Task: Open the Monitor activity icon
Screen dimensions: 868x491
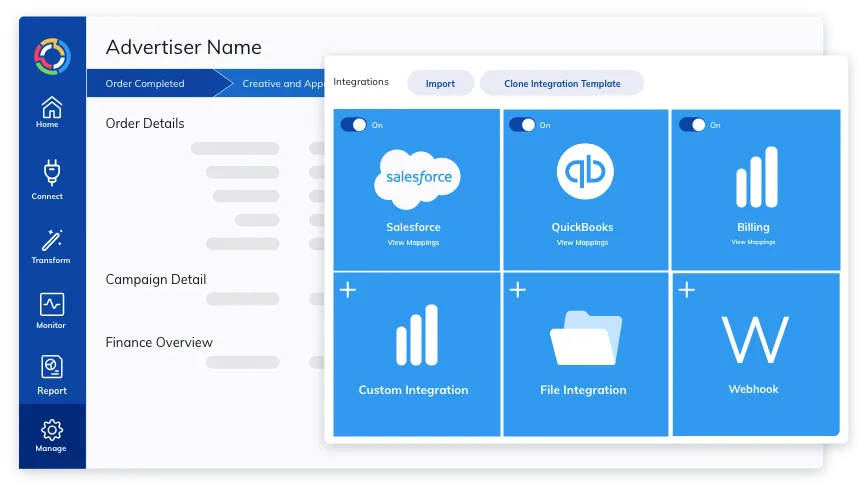Action: (52, 304)
